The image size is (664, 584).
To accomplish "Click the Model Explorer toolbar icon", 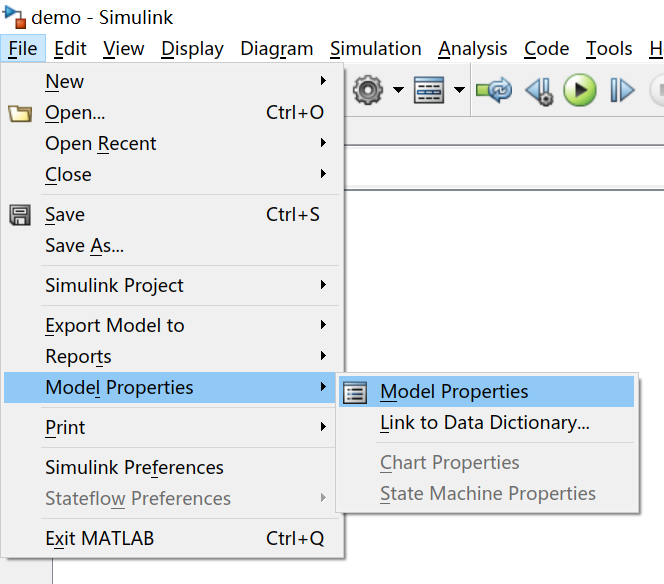I will point(429,90).
